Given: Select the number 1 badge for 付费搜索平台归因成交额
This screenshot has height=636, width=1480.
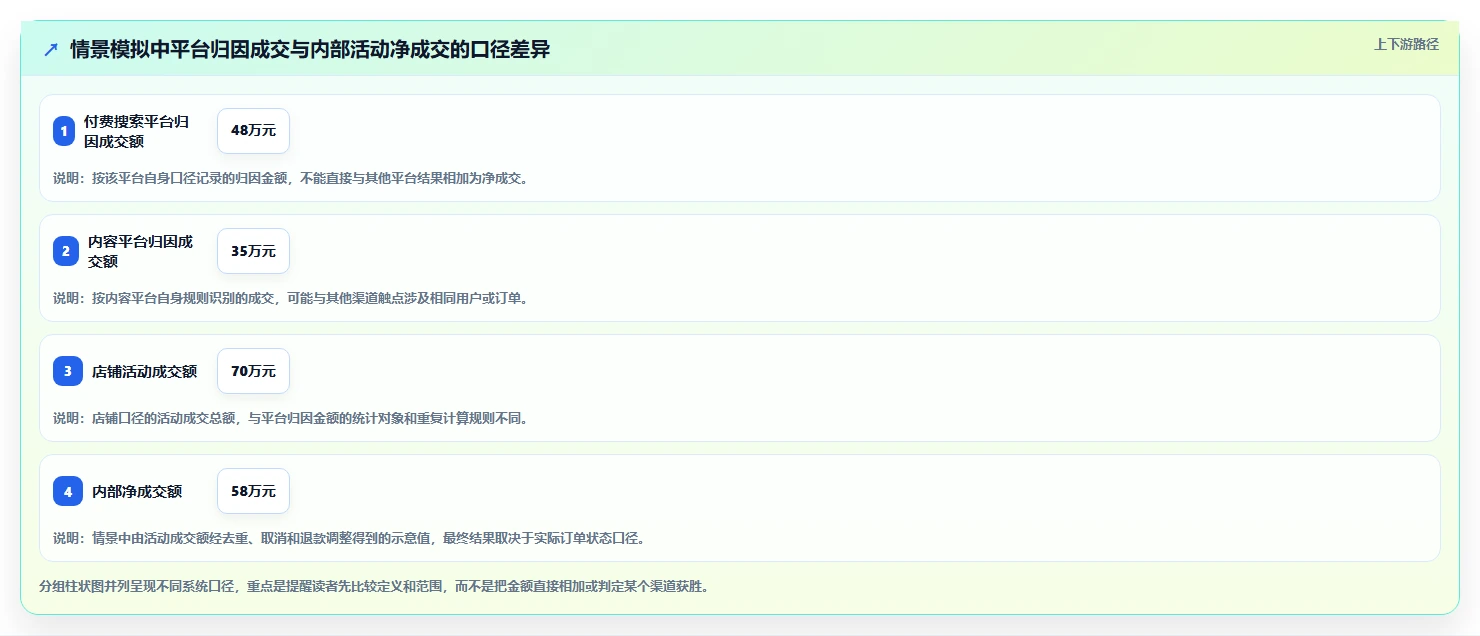Looking at the screenshot, I should coord(64,131).
